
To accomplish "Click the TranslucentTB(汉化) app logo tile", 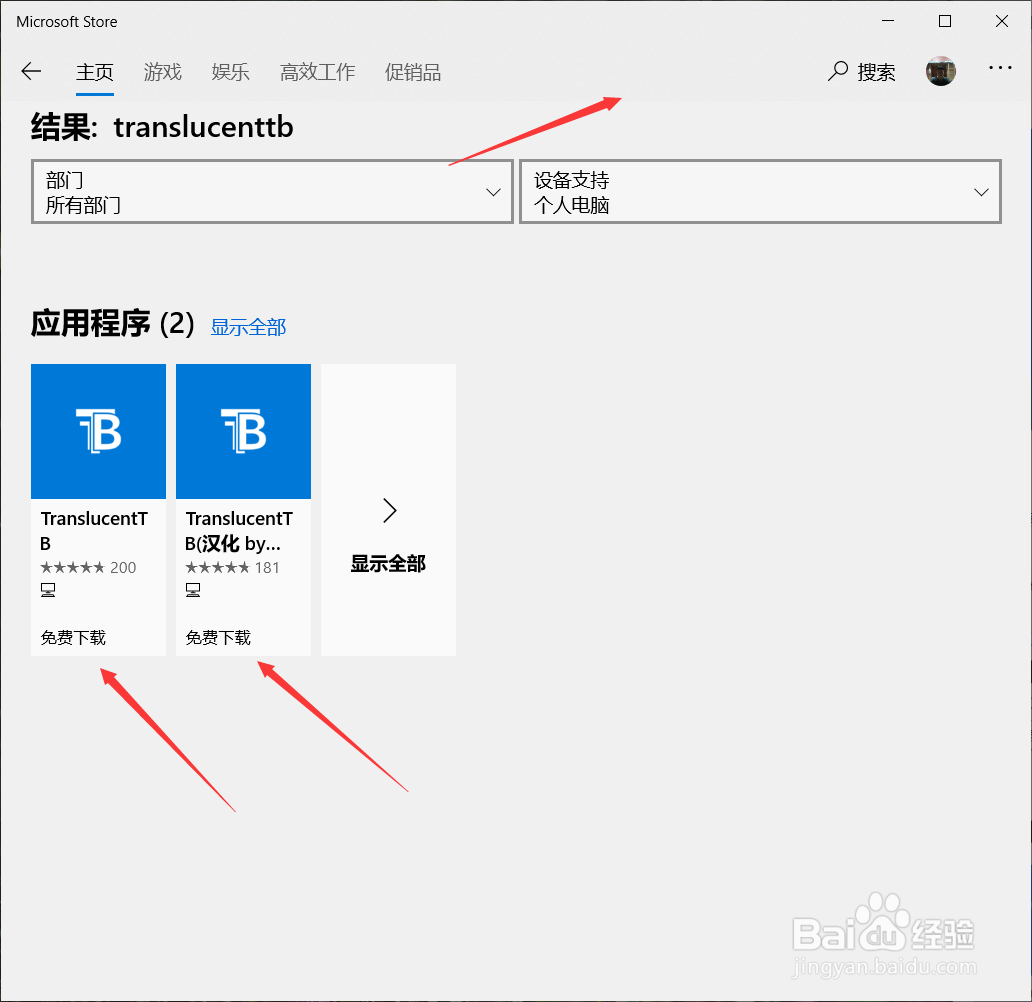I will pos(244,431).
